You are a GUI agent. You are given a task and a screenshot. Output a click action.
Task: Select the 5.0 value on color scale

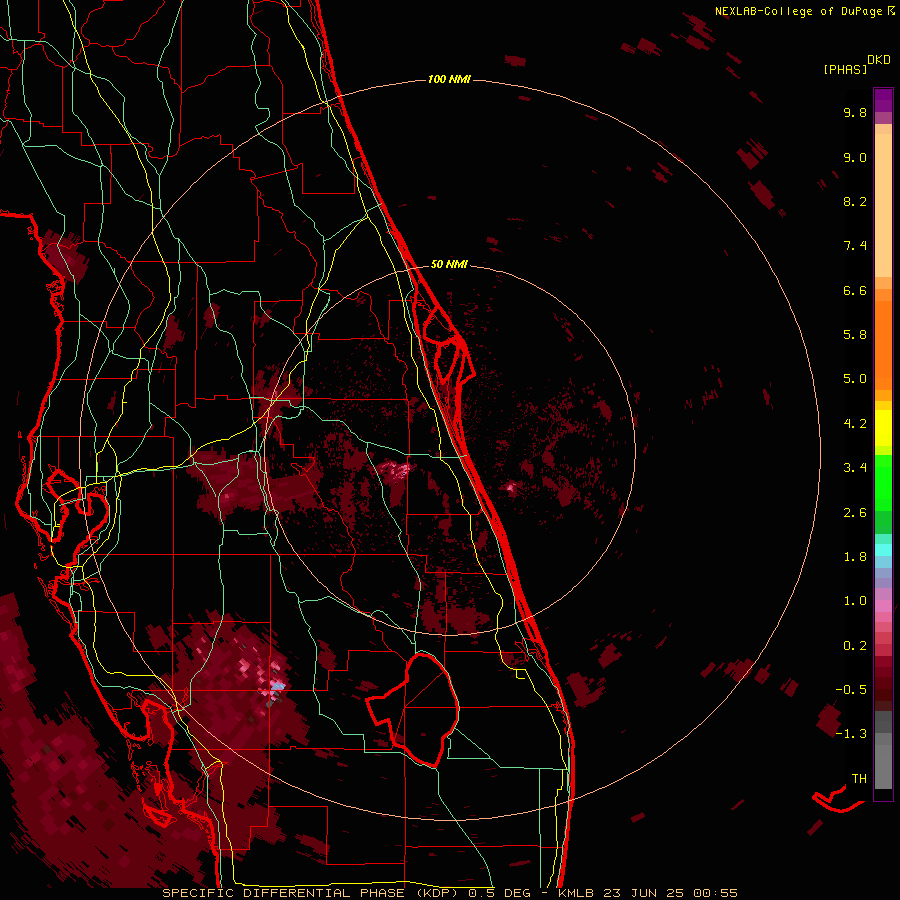coord(855,379)
